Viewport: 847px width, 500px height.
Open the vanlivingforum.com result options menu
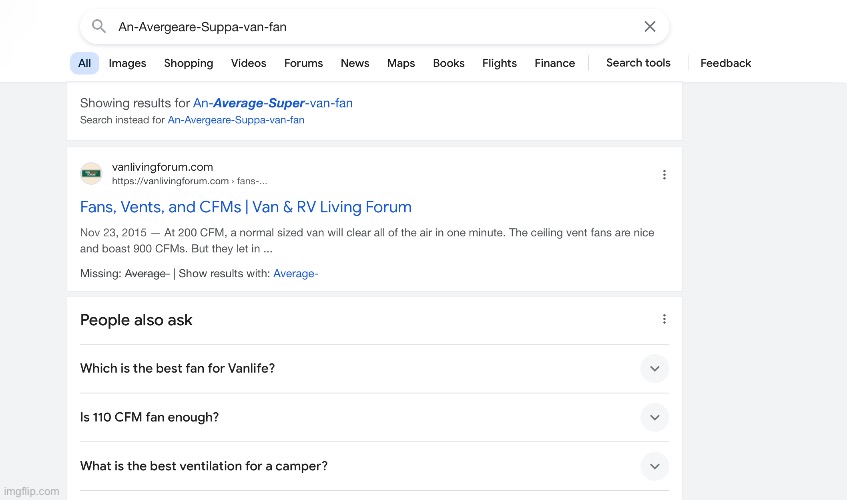click(x=664, y=174)
